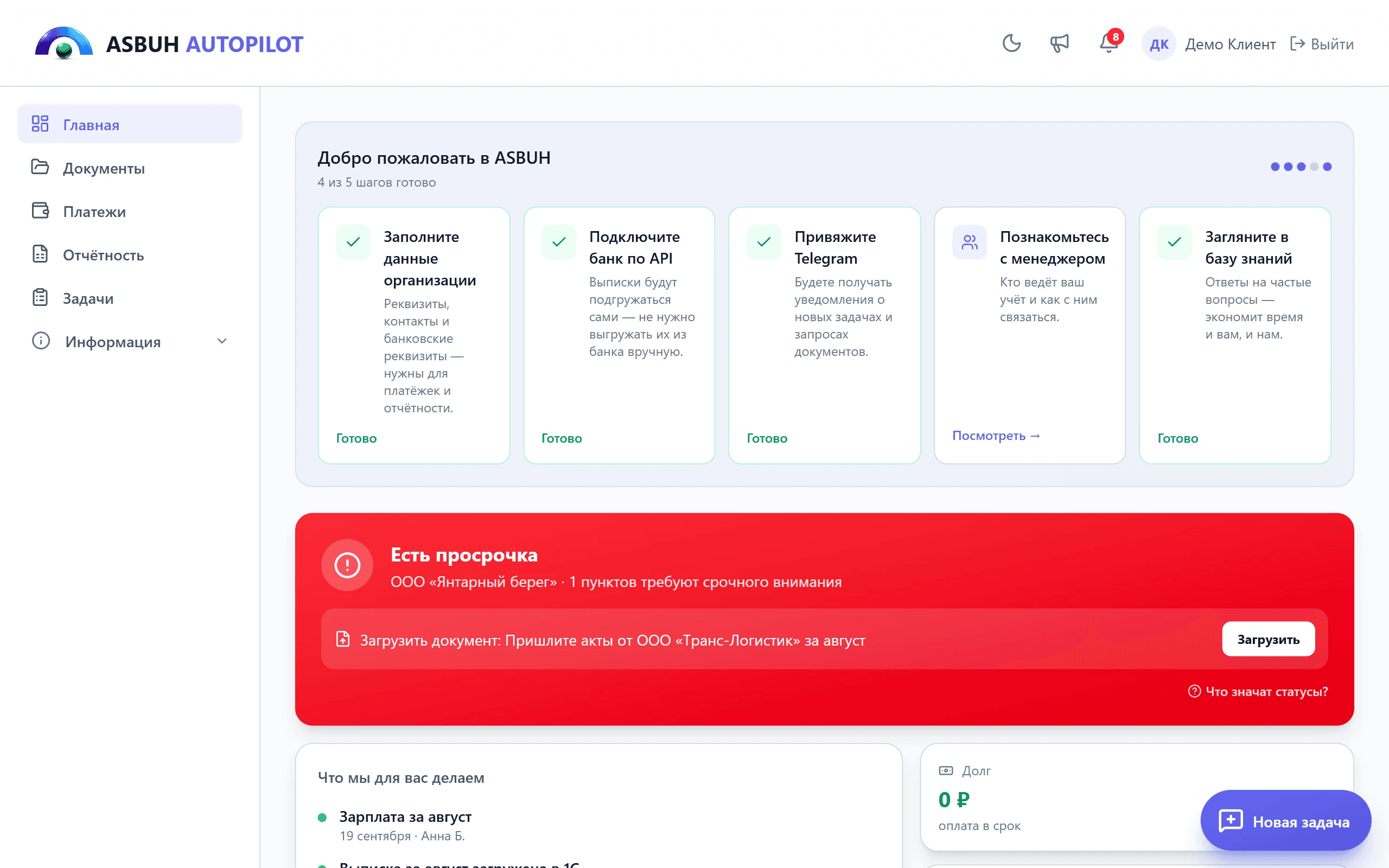Click the ASBUH Autopilot logo

169,43
